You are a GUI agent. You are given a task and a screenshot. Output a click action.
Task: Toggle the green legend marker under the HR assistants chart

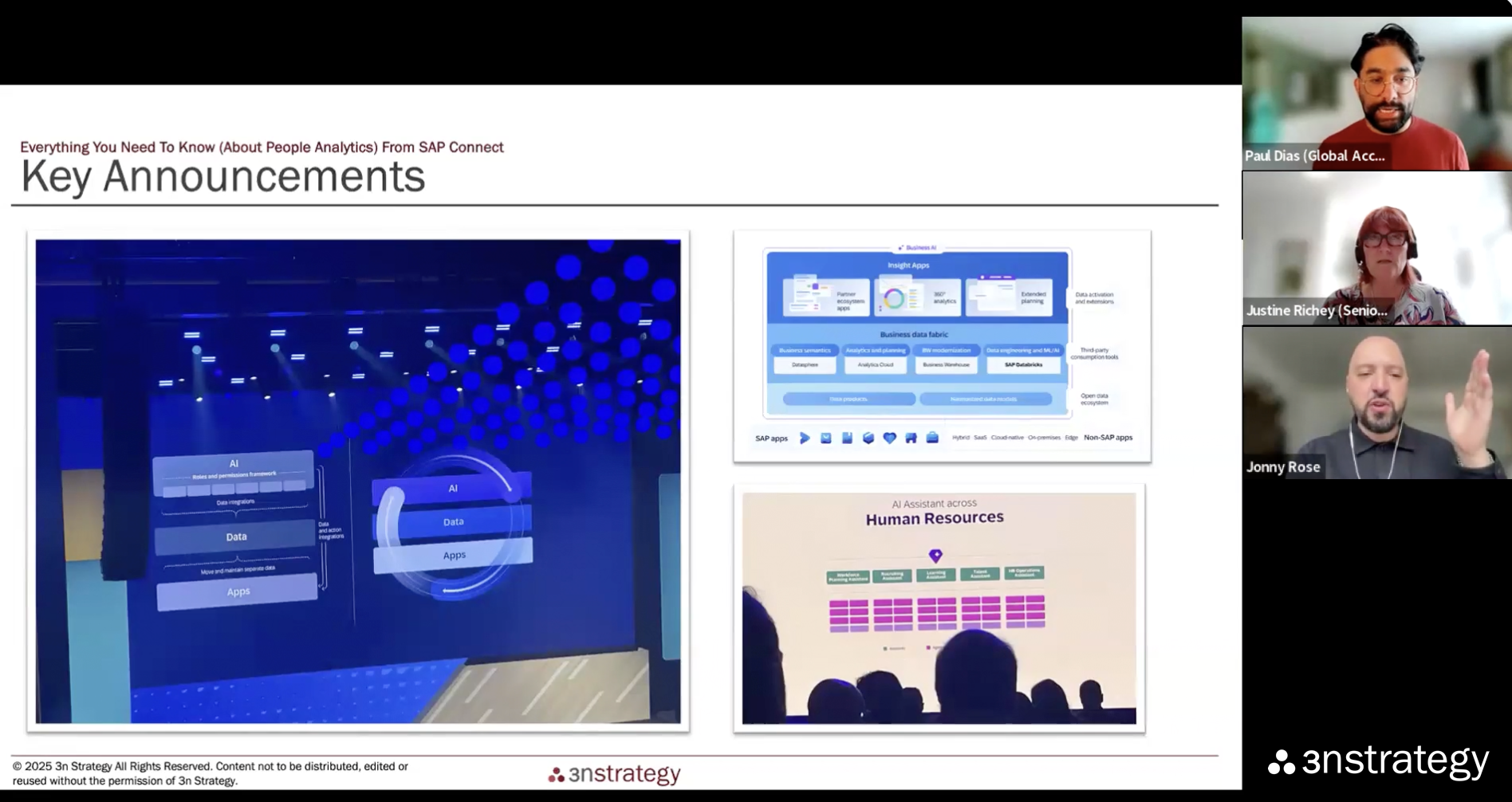point(884,648)
